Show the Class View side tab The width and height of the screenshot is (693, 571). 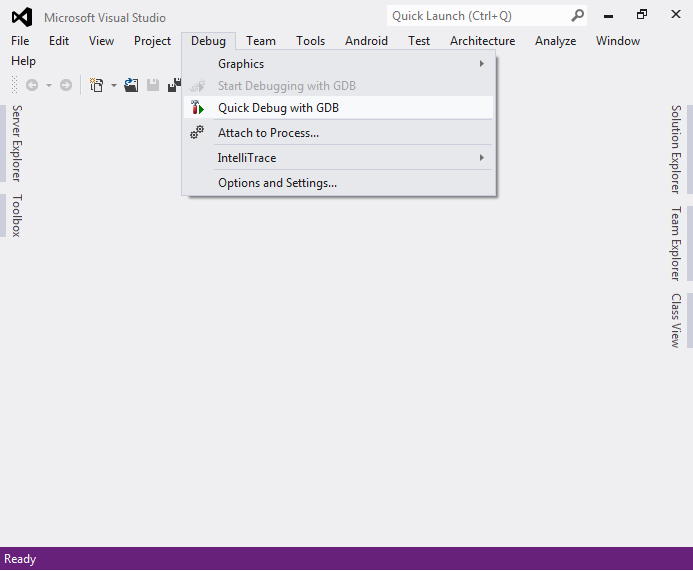click(676, 320)
